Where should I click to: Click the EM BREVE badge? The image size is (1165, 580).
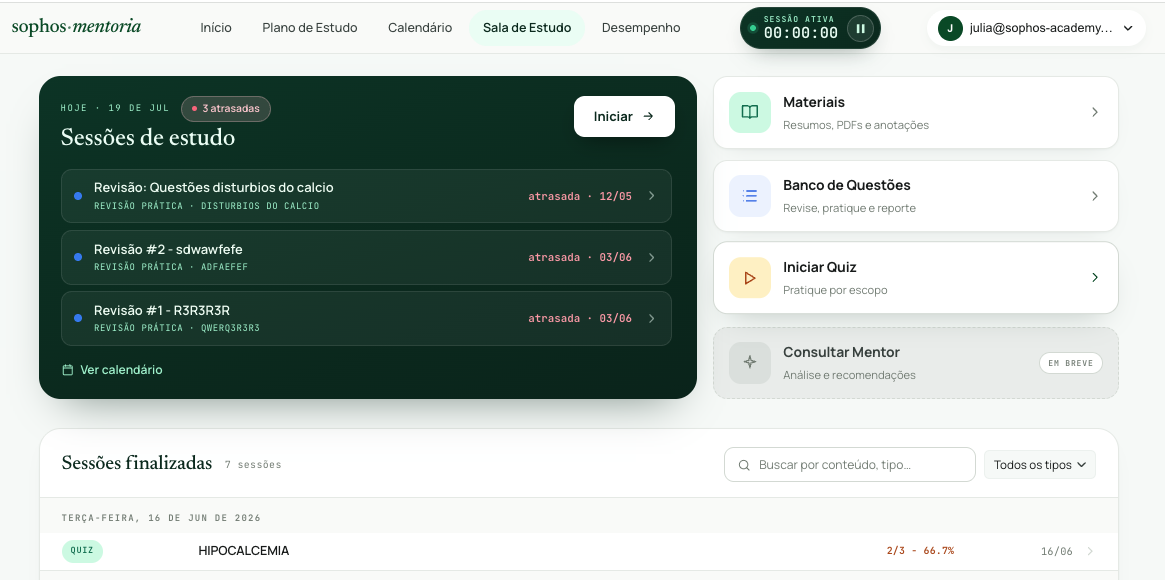point(1071,363)
